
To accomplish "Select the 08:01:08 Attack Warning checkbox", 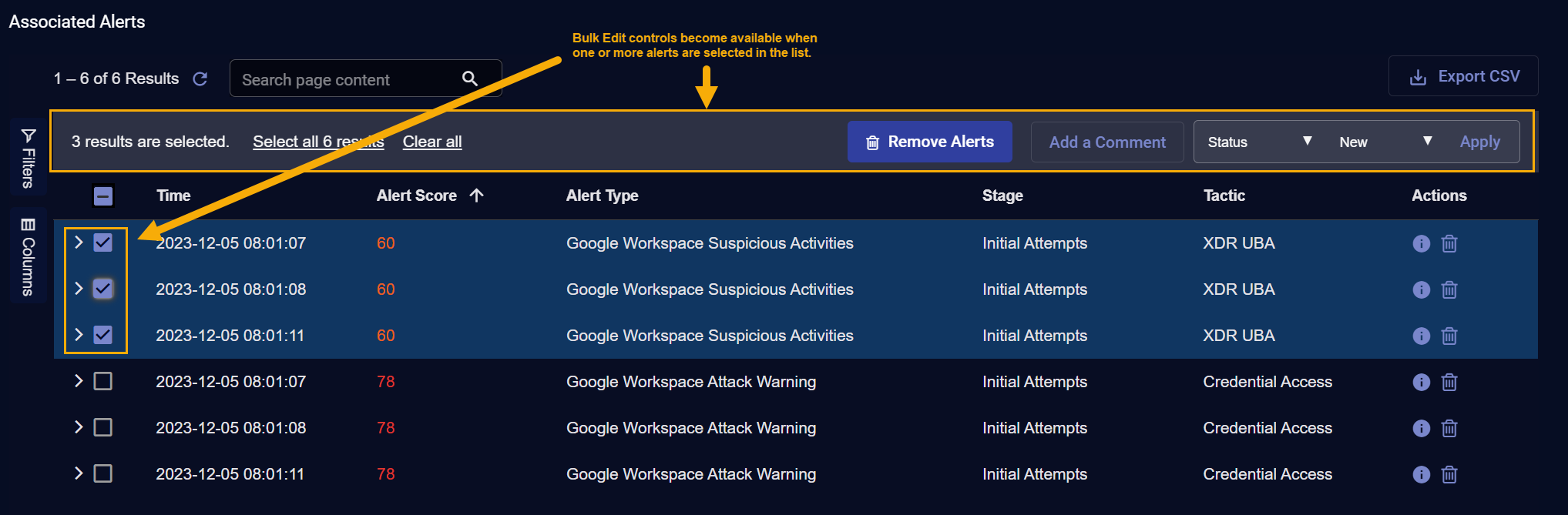I will [102, 427].
